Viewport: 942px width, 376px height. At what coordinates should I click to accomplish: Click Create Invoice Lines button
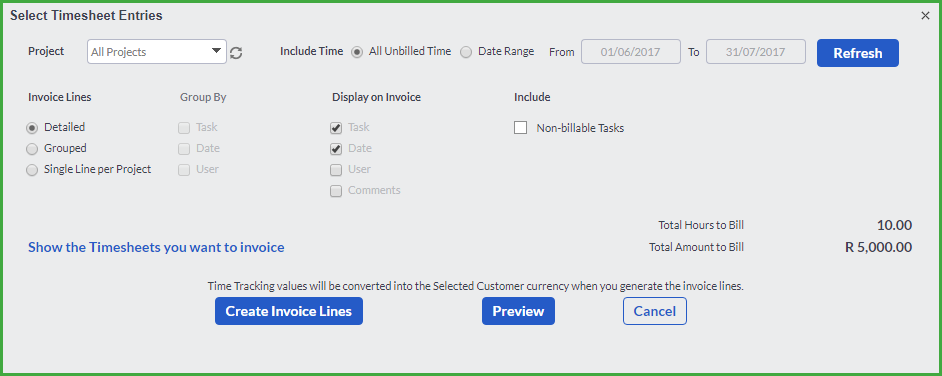tap(289, 311)
